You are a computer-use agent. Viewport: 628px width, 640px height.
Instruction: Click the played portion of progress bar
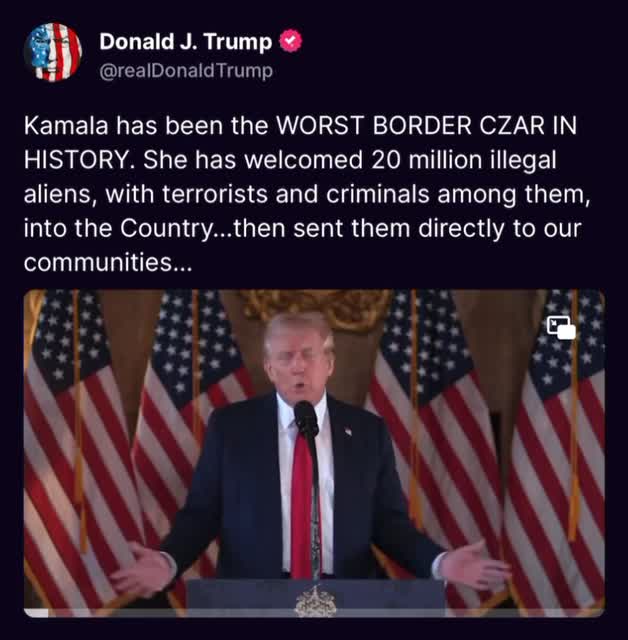click(36, 613)
